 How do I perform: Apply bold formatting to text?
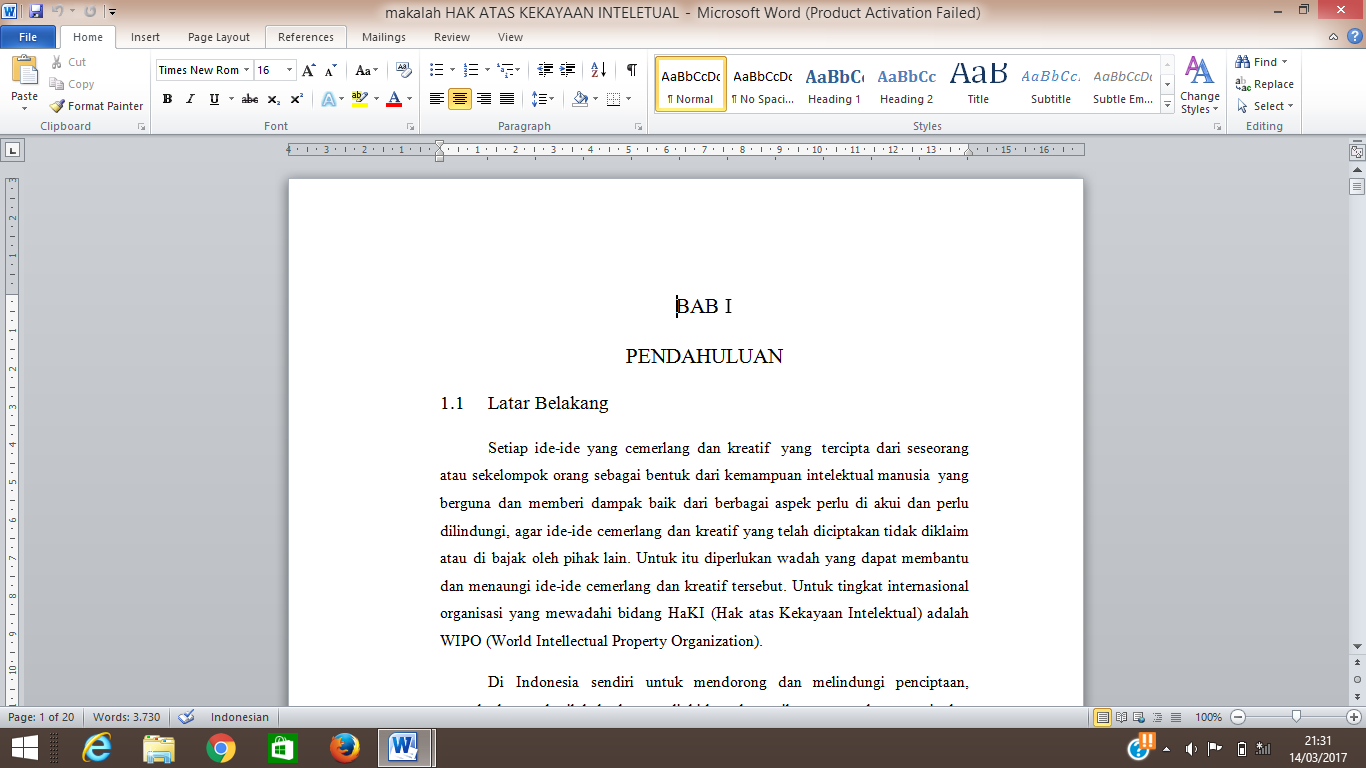(167, 99)
